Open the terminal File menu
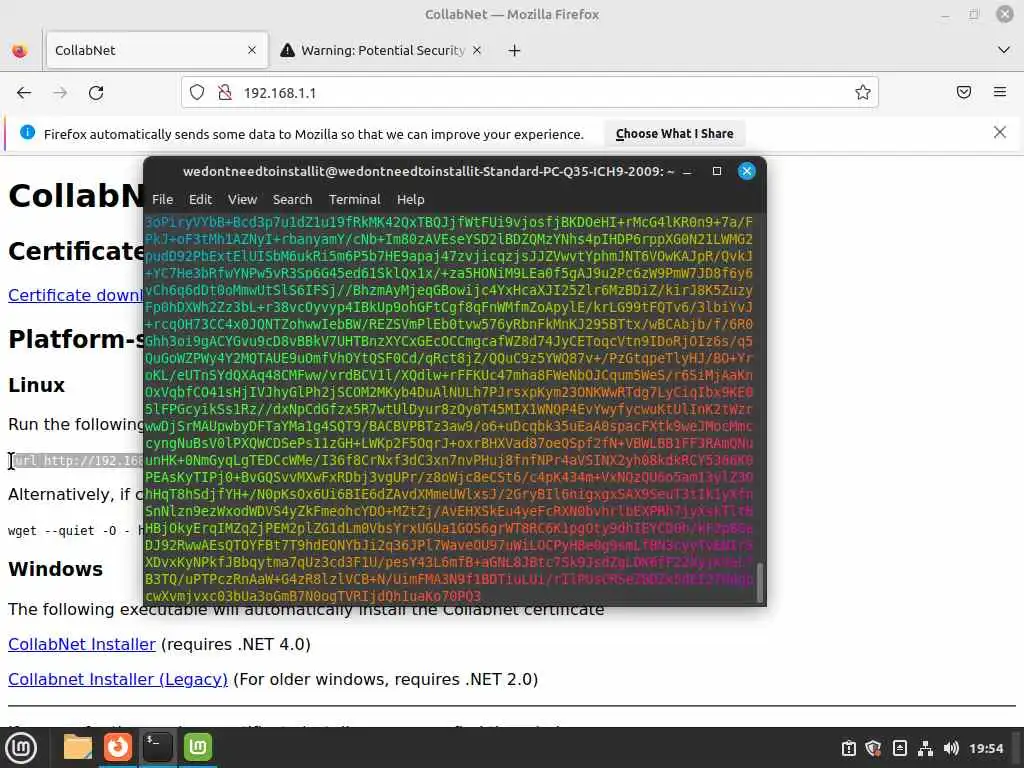 pos(162,200)
